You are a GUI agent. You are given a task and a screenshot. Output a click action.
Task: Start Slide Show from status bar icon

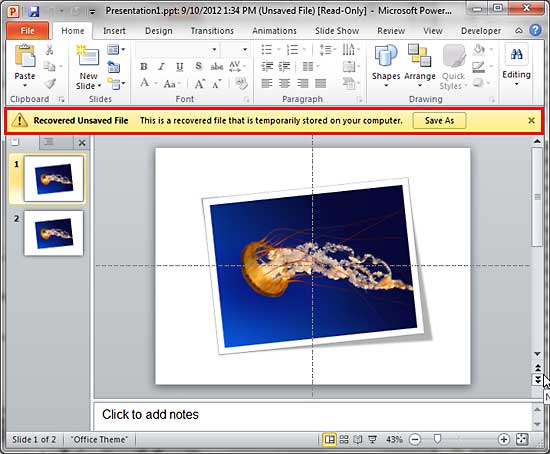[373, 439]
